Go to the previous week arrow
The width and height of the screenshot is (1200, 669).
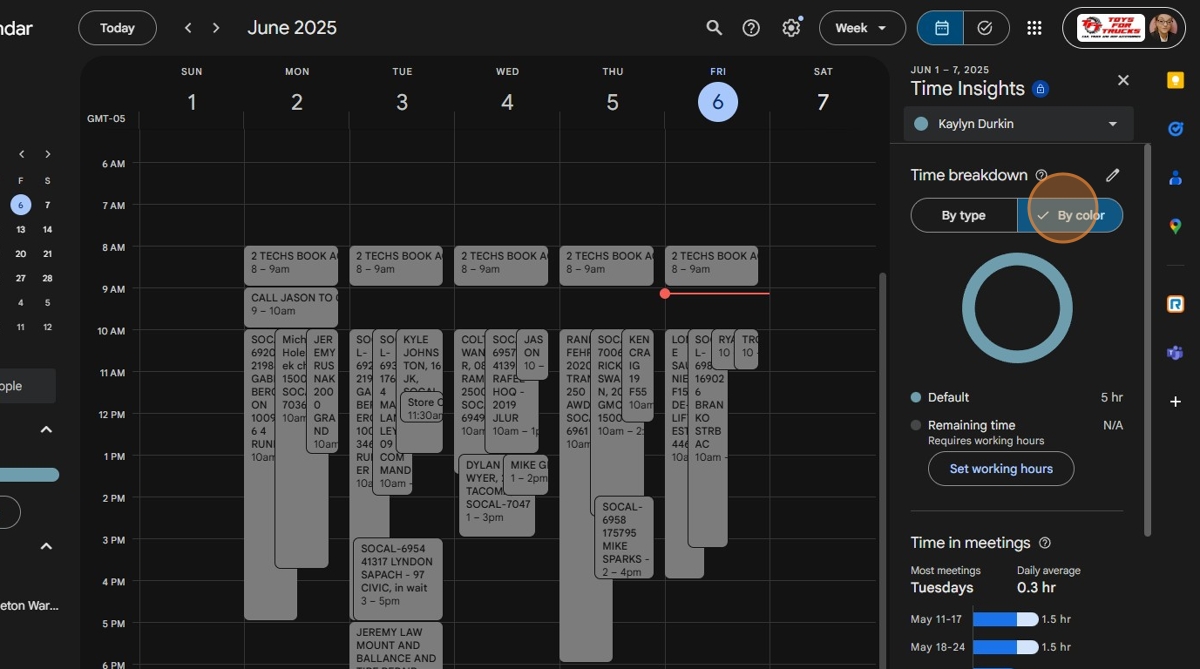tap(188, 28)
